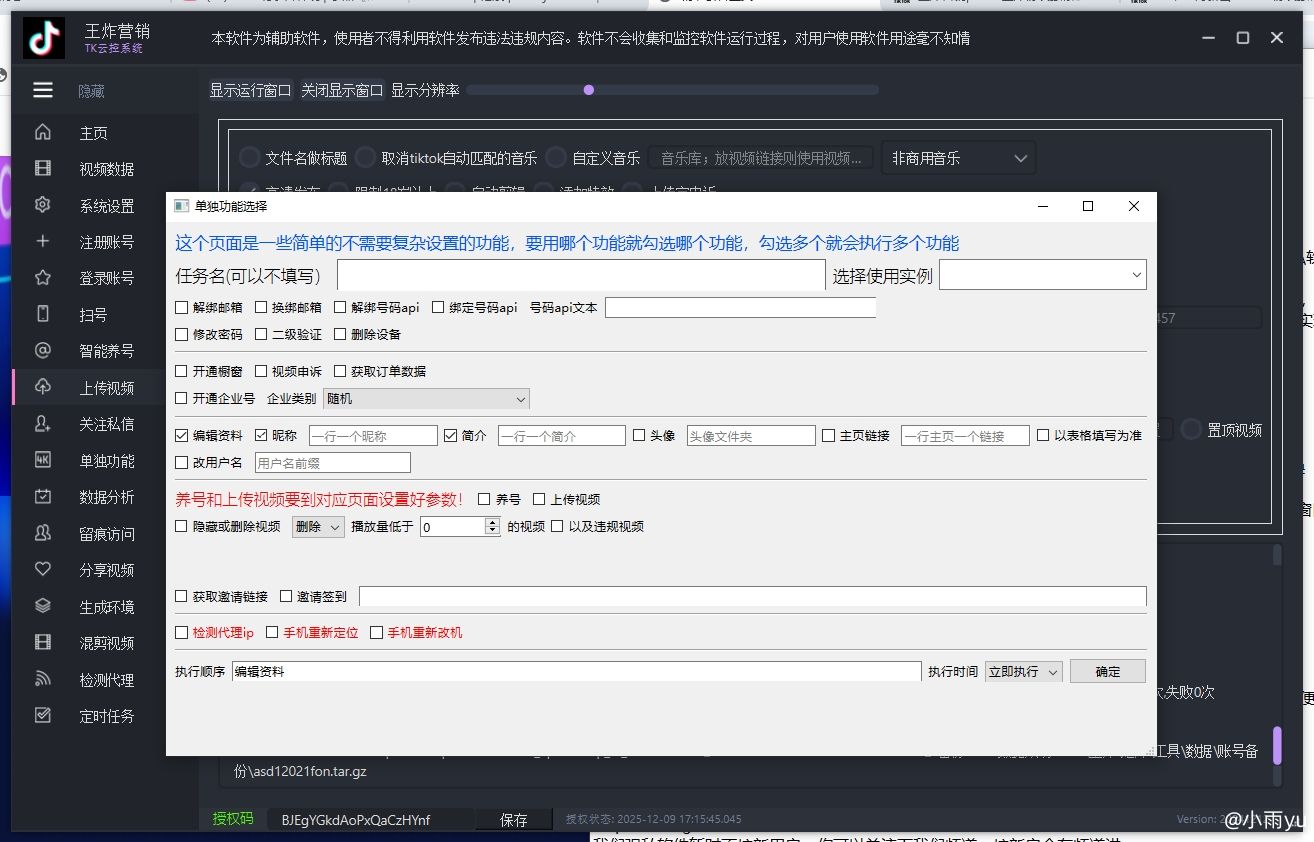The height and width of the screenshot is (842, 1314).
Task: Go to 定时任务 in the sidebar
Action: point(106,716)
